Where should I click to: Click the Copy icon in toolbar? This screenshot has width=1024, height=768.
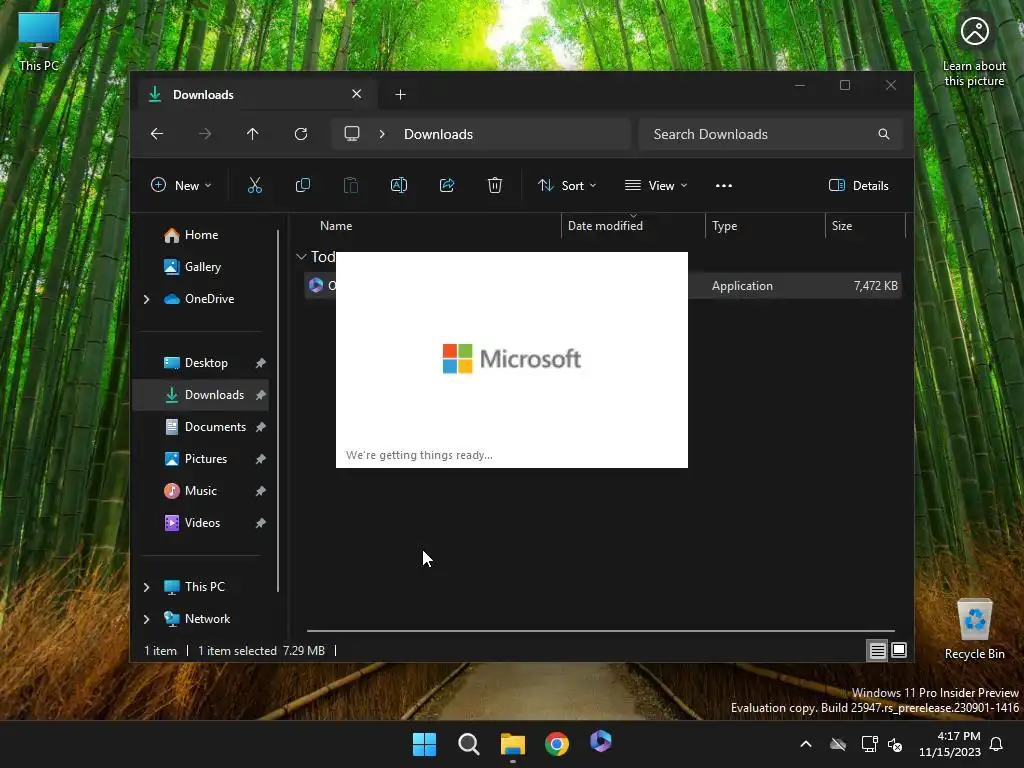303,185
